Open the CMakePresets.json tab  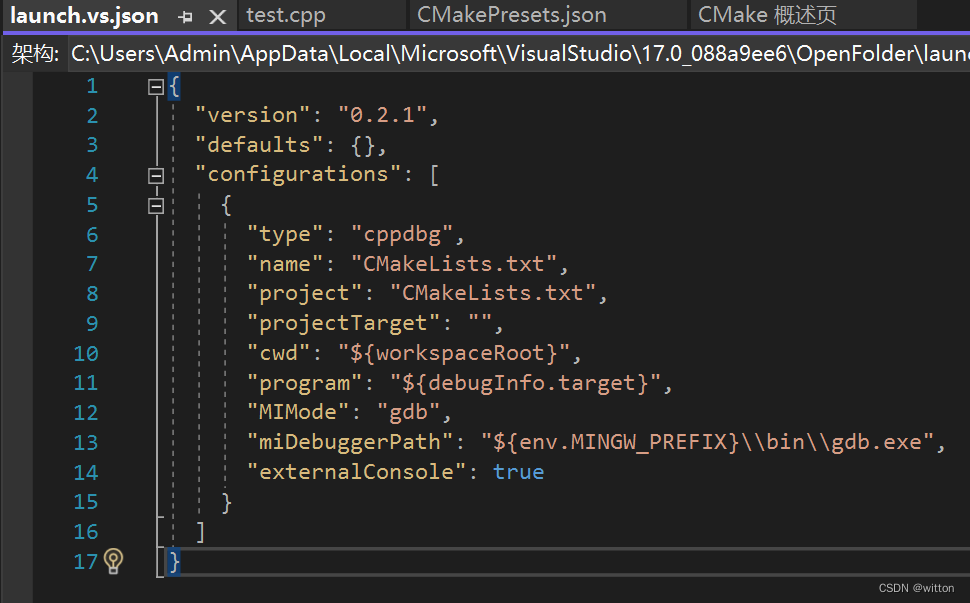coord(516,14)
